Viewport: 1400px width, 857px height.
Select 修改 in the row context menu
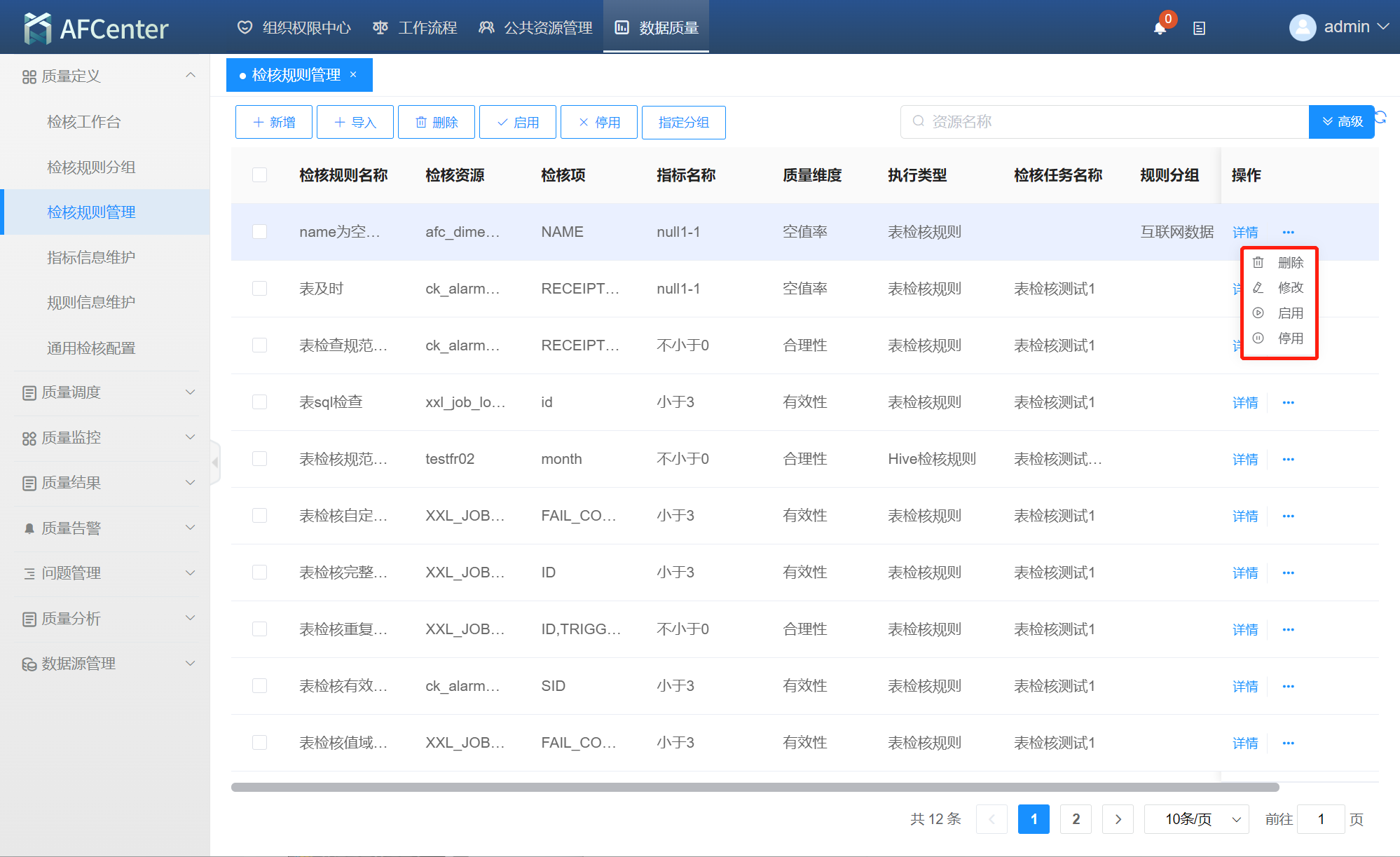(x=1289, y=287)
